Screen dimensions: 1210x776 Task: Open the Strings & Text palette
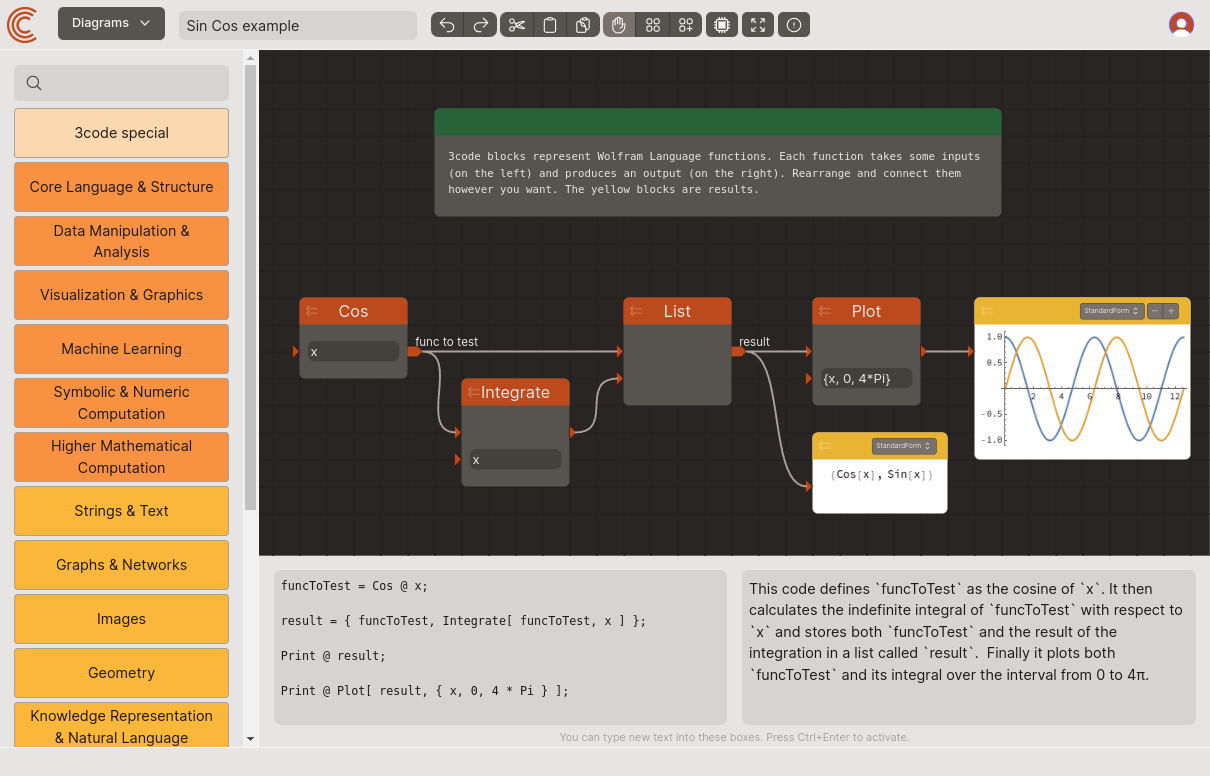pos(121,511)
